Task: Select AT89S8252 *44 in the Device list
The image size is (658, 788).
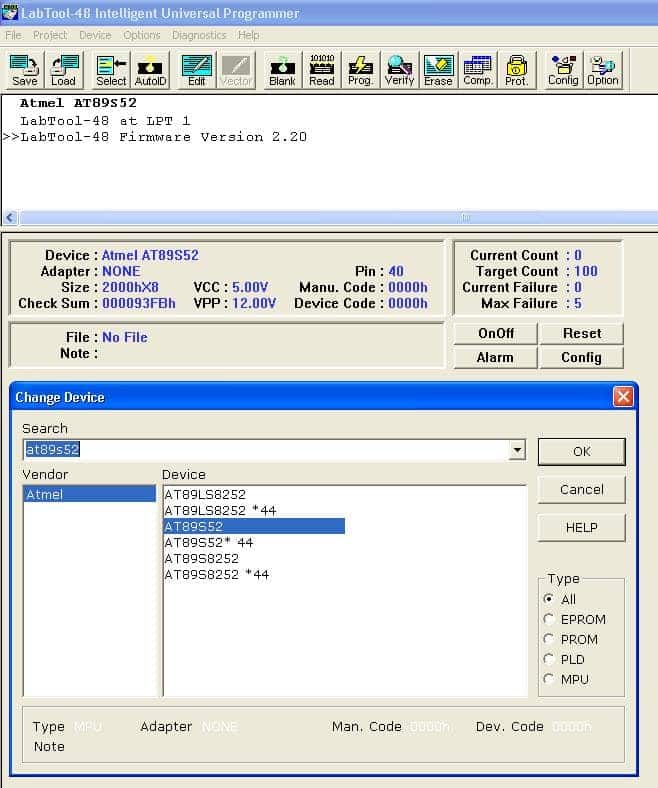Action: point(217,575)
